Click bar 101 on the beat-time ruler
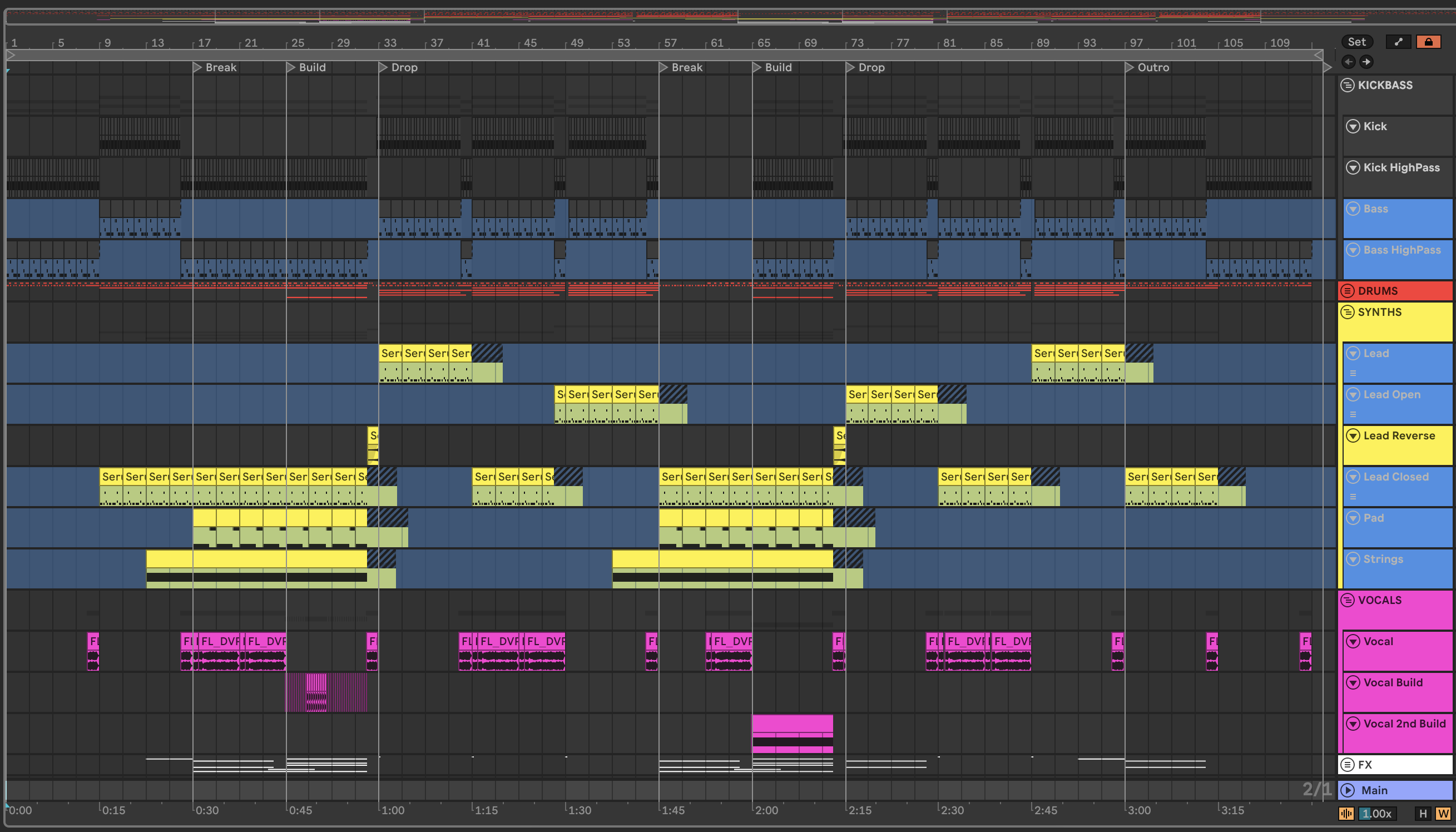1456x832 pixels. [1186, 43]
